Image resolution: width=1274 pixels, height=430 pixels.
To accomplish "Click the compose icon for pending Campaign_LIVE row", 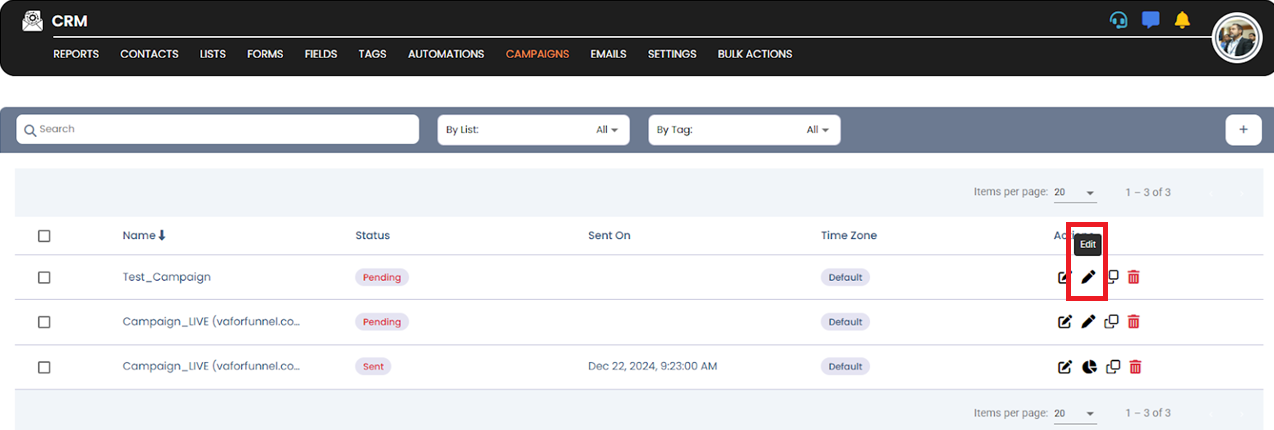I will point(1065,322).
